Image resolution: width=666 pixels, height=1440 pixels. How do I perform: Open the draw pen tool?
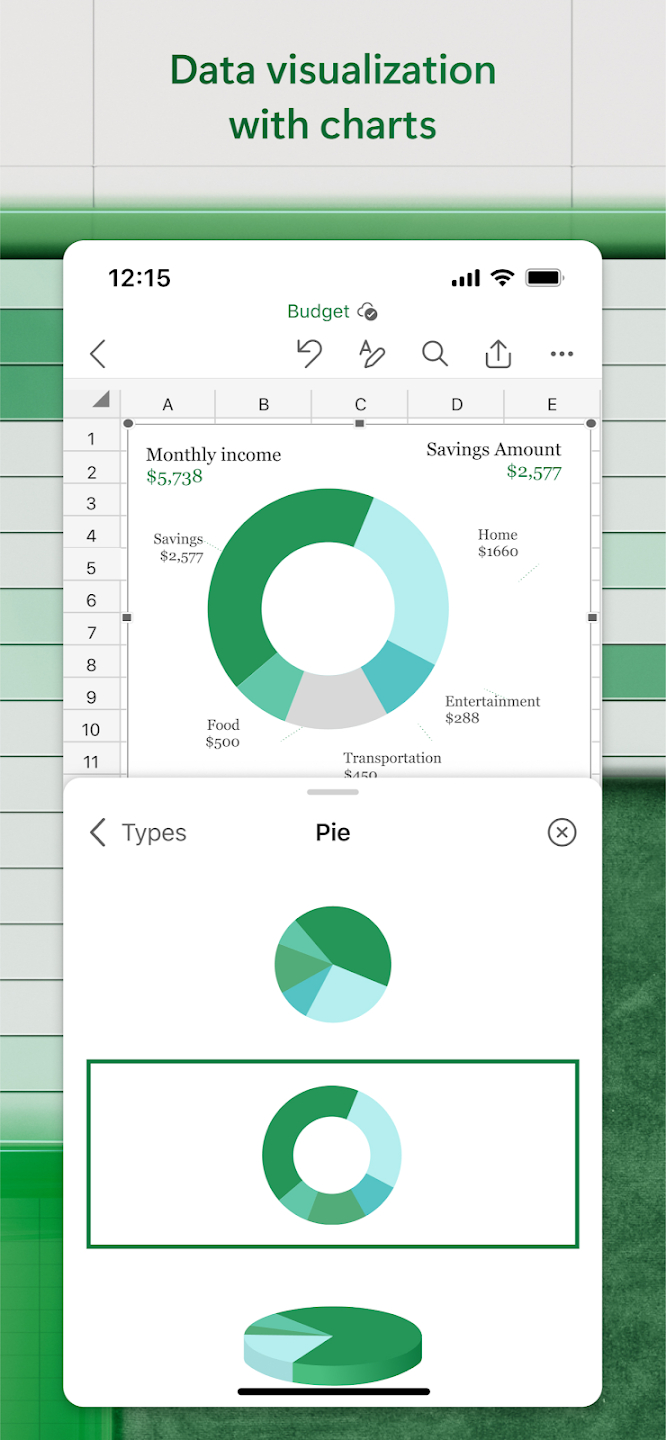click(372, 354)
